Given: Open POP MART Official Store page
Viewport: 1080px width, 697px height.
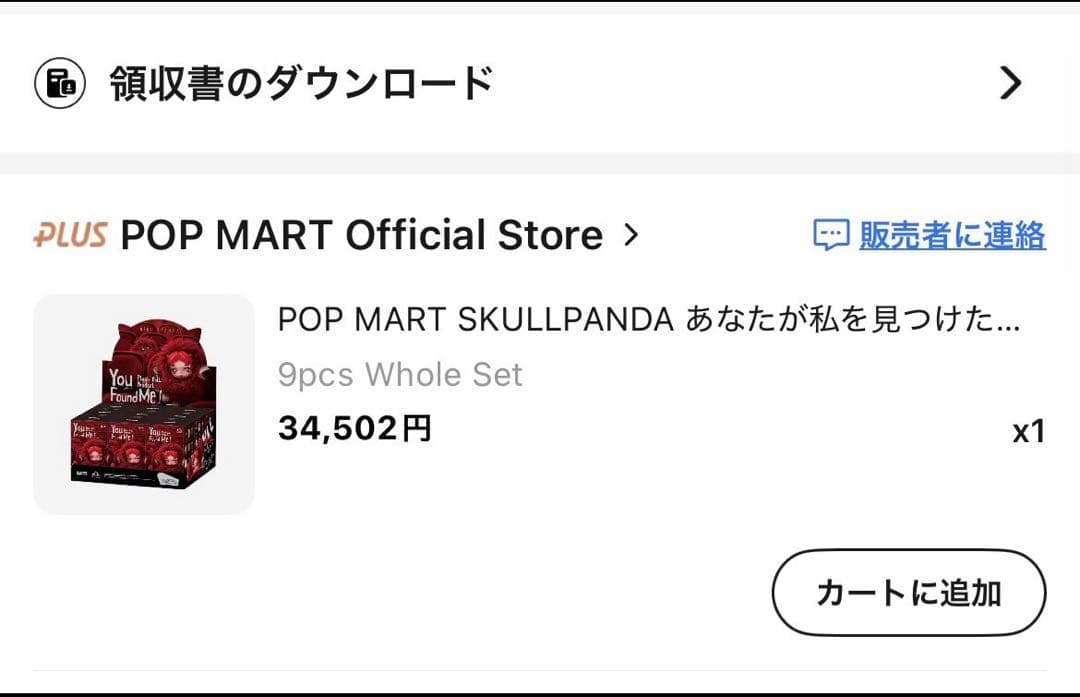Looking at the screenshot, I should (x=360, y=234).
